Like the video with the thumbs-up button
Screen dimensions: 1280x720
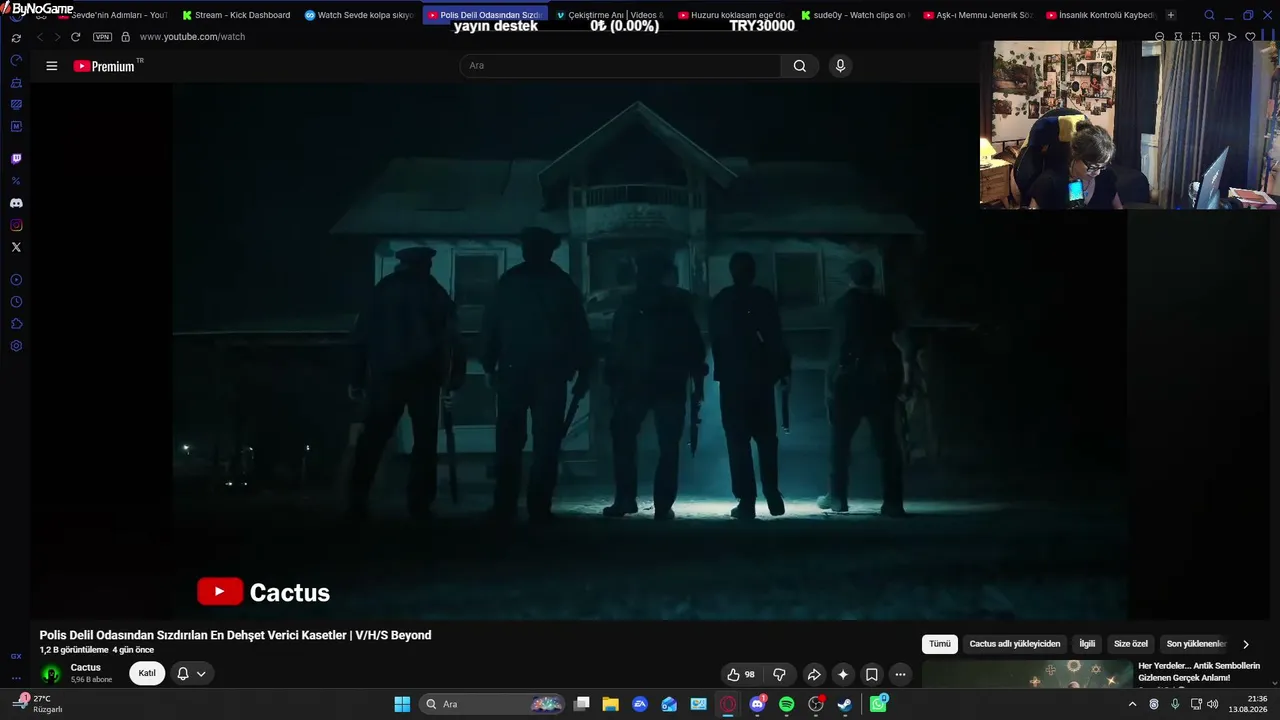coord(741,674)
